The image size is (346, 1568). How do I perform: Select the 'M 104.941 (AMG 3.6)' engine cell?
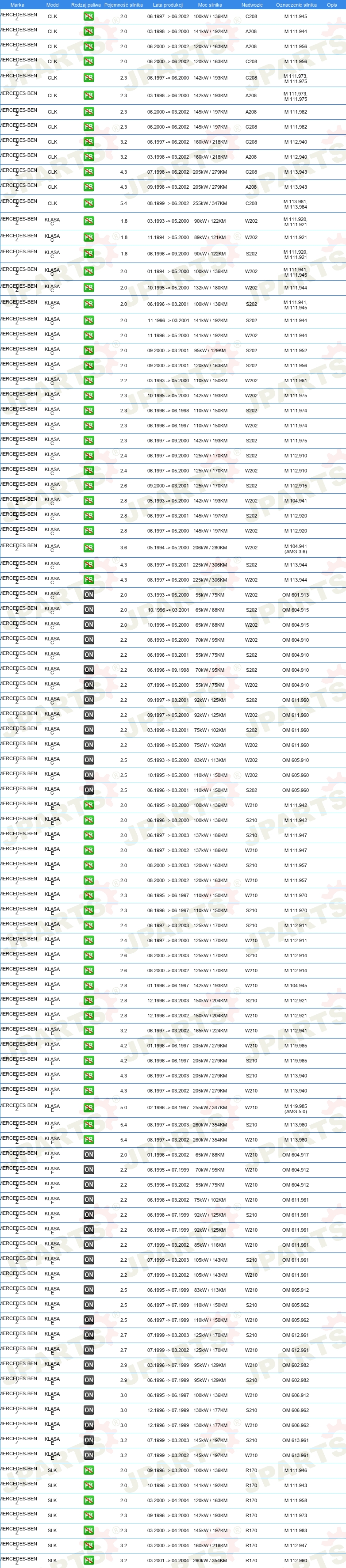pos(296,548)
